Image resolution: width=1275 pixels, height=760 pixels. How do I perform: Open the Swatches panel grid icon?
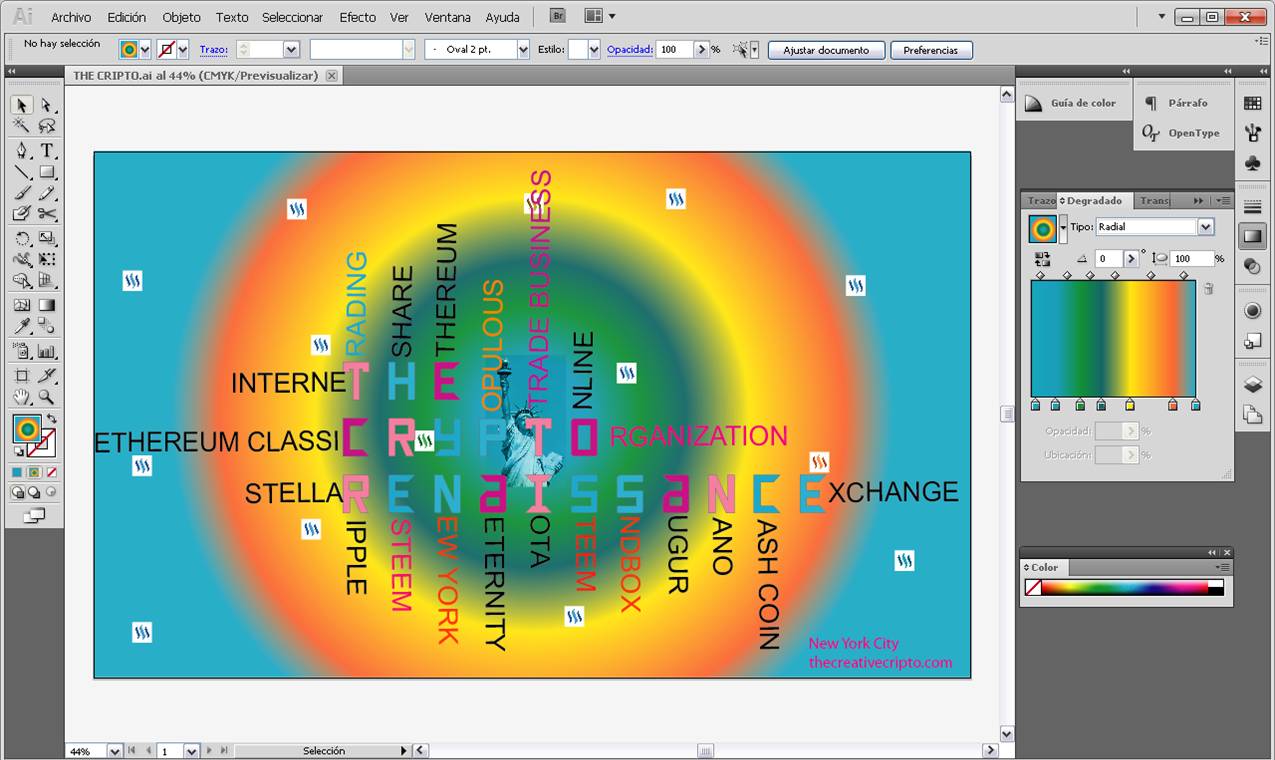pyautogui.click(x=1252, y=103)
